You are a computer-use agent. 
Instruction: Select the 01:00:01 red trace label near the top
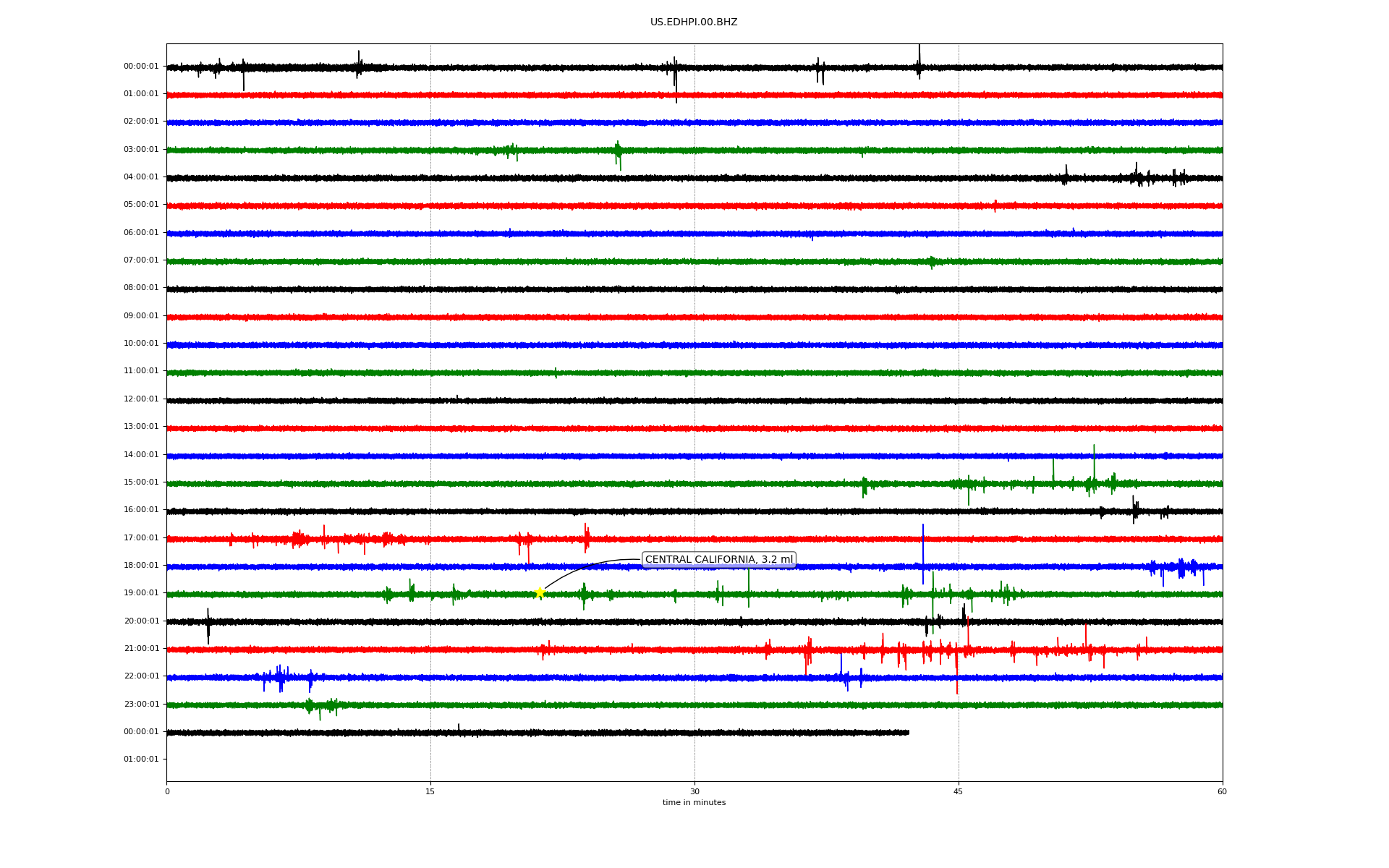tap(141, 93)
